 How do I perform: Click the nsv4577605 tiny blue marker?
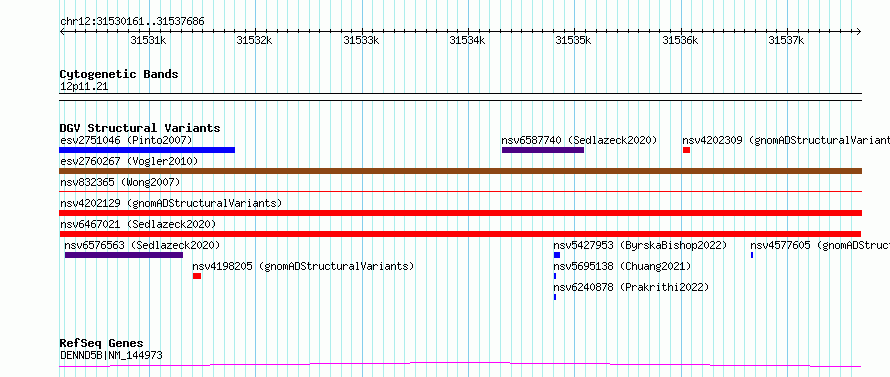point(752,255)
